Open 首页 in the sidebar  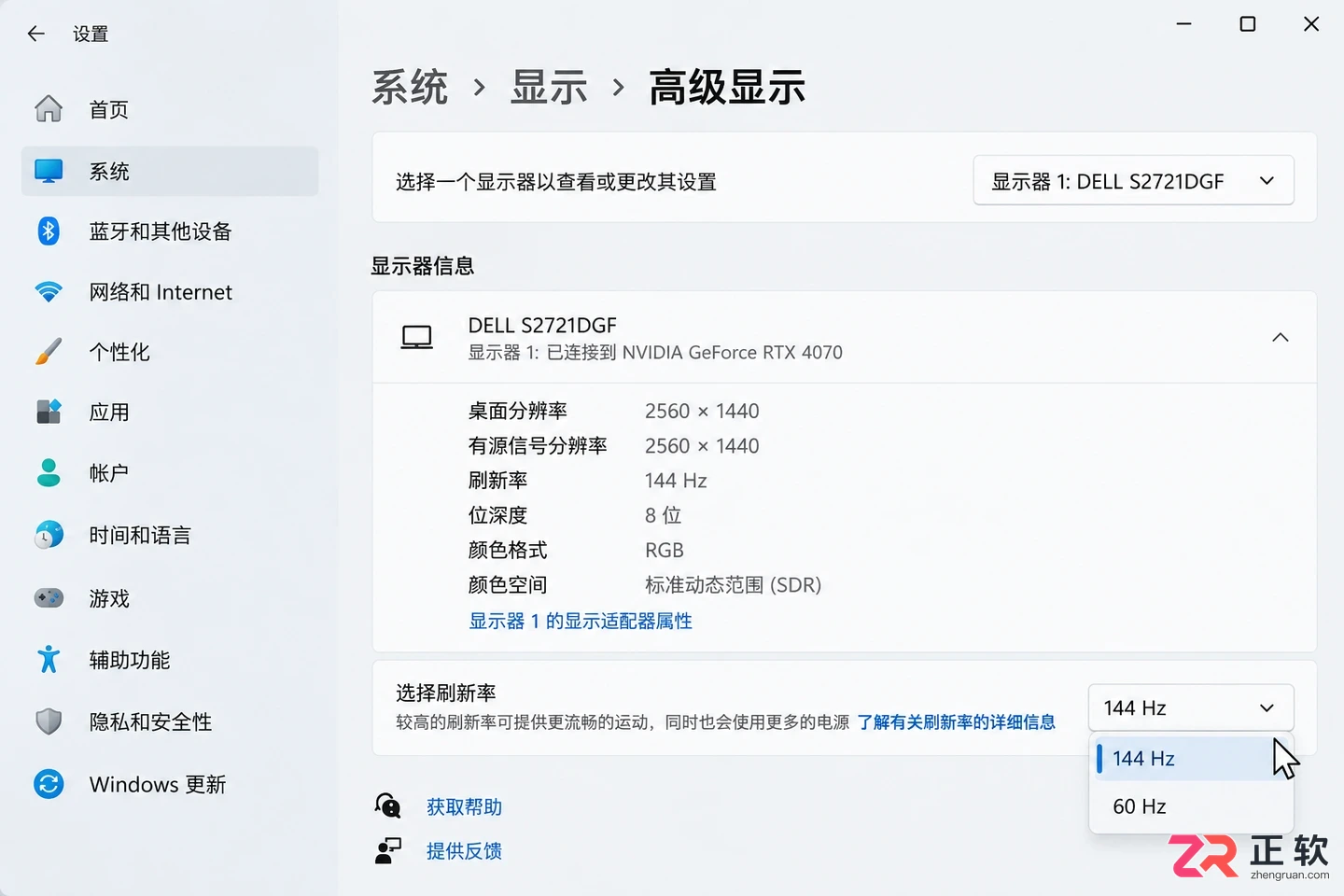pyautogui.click(x=170, y=109)
